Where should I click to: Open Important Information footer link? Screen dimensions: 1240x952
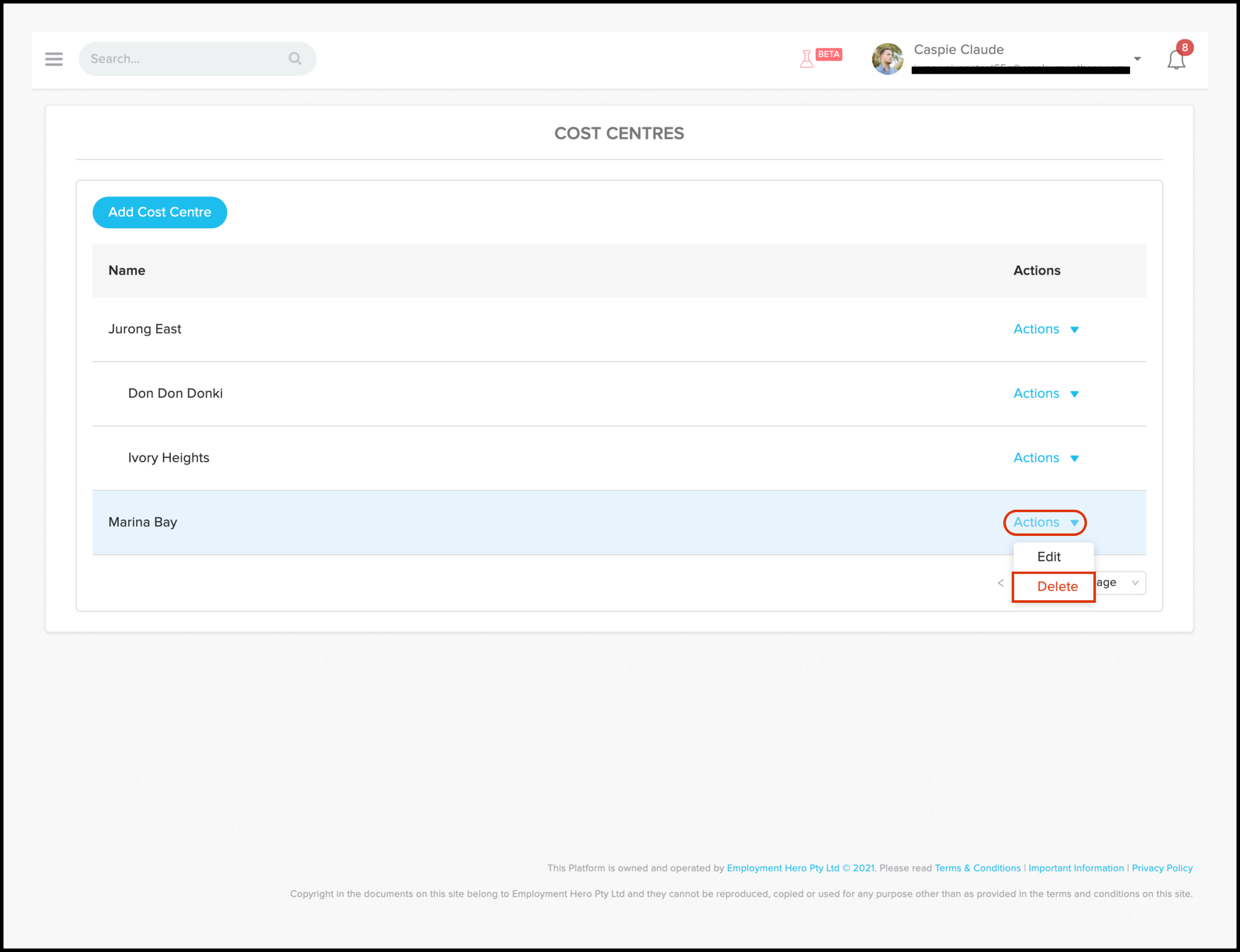[x=1076, y=868]
